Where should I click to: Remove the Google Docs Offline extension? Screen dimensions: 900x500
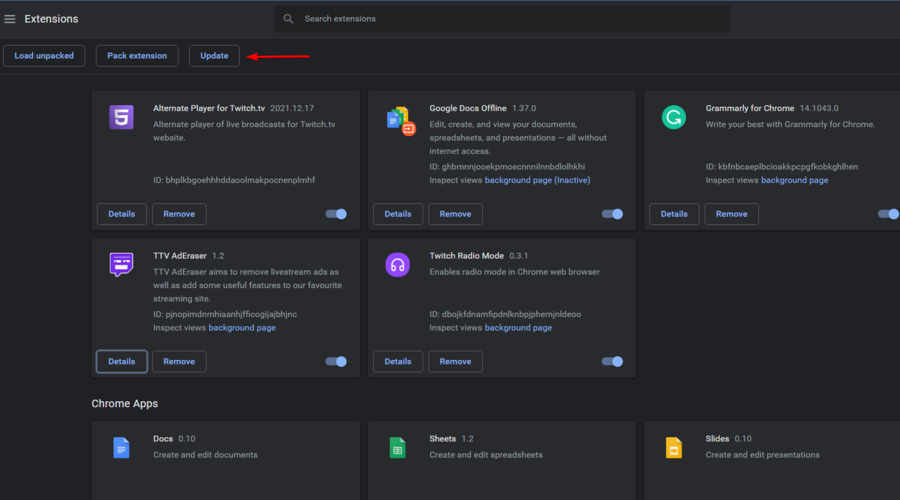[x=455, y=214]
